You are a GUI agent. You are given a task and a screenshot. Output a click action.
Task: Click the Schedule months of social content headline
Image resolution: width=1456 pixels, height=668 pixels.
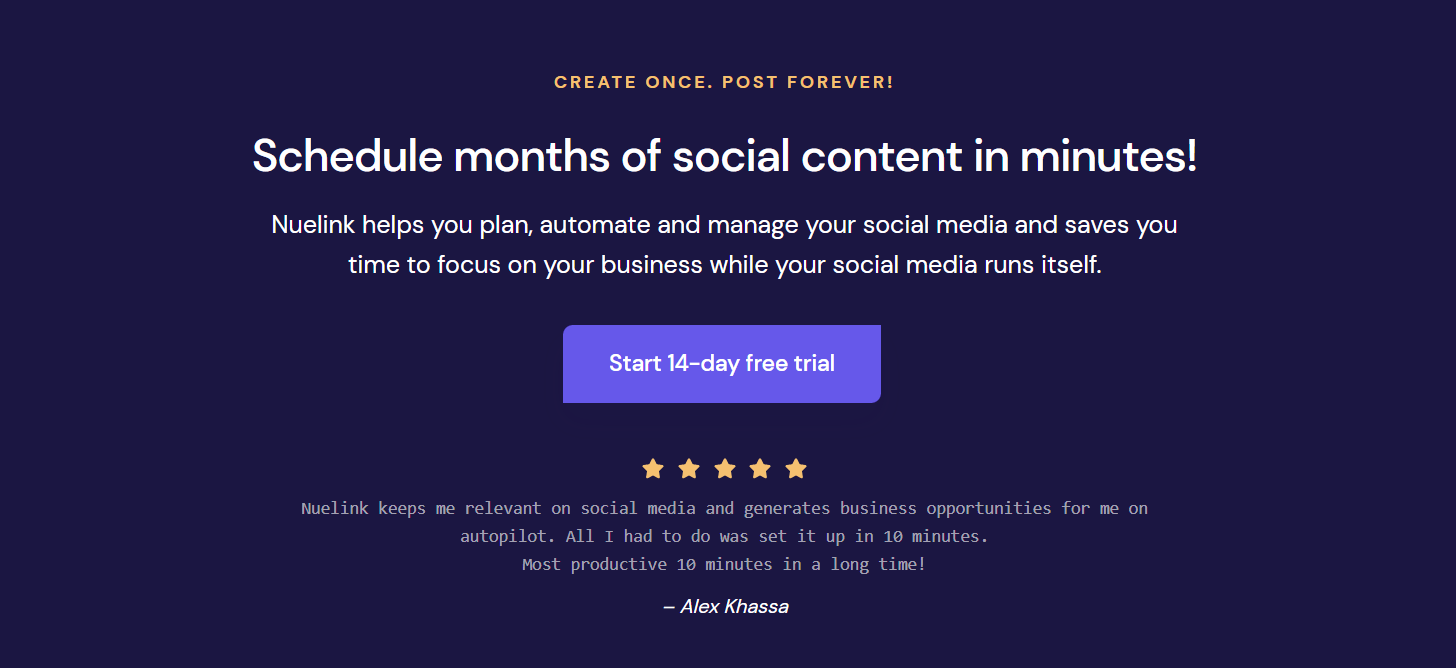tap(725, 157)
